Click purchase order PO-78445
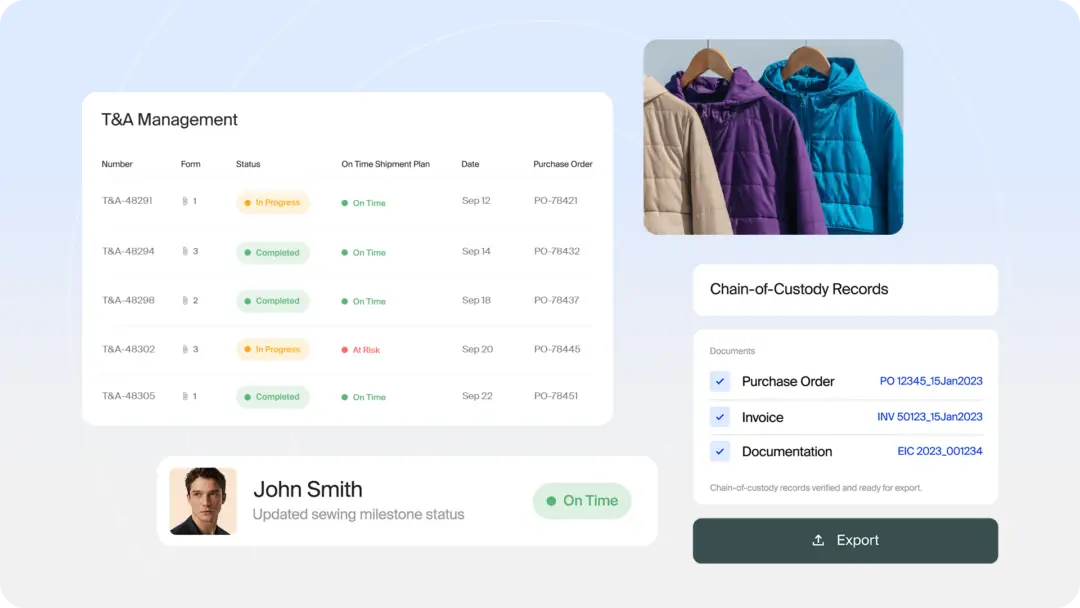This screenshot has width=1080, height=608. pyautogui.click(x=557, y=348)
